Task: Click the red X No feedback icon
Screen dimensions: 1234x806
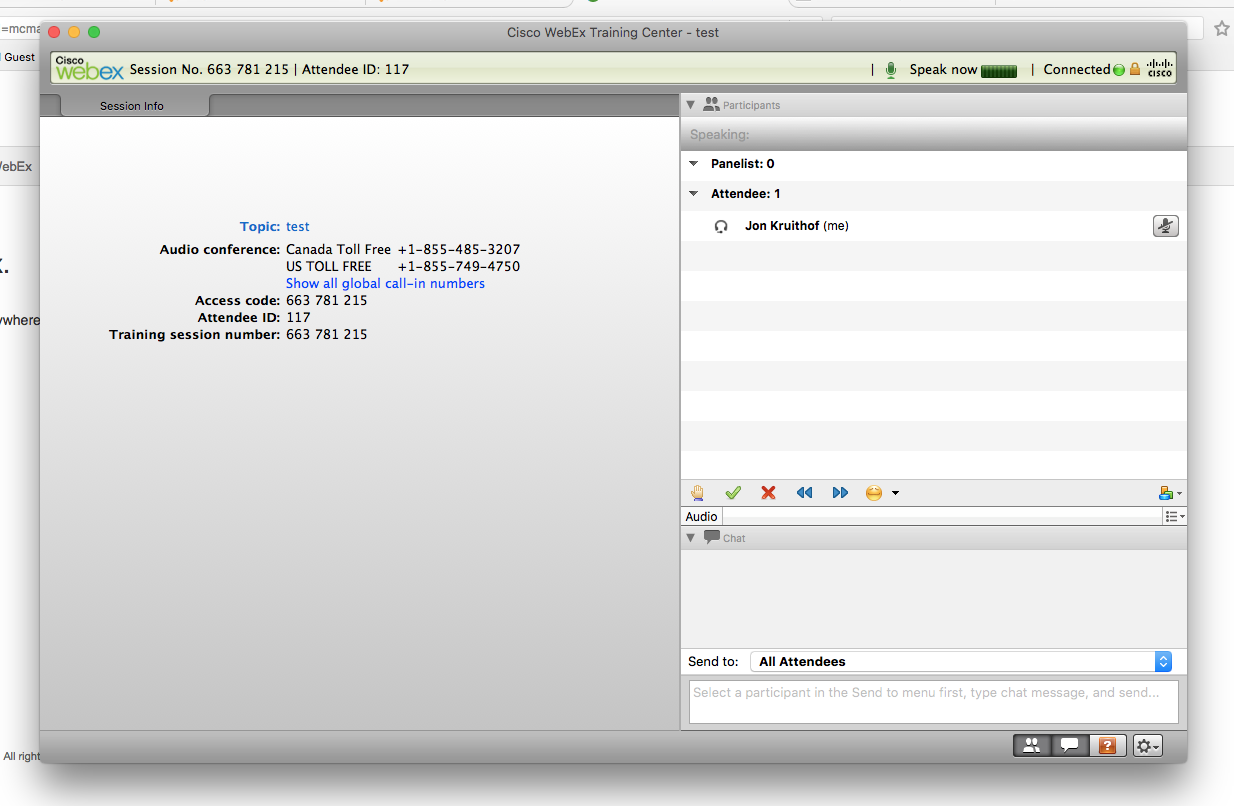Action: [x=768, y=493]
